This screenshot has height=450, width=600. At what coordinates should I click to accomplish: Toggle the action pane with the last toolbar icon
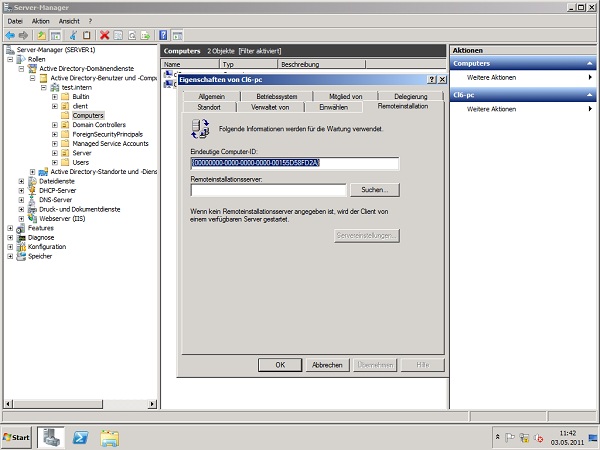click(177, 36)
